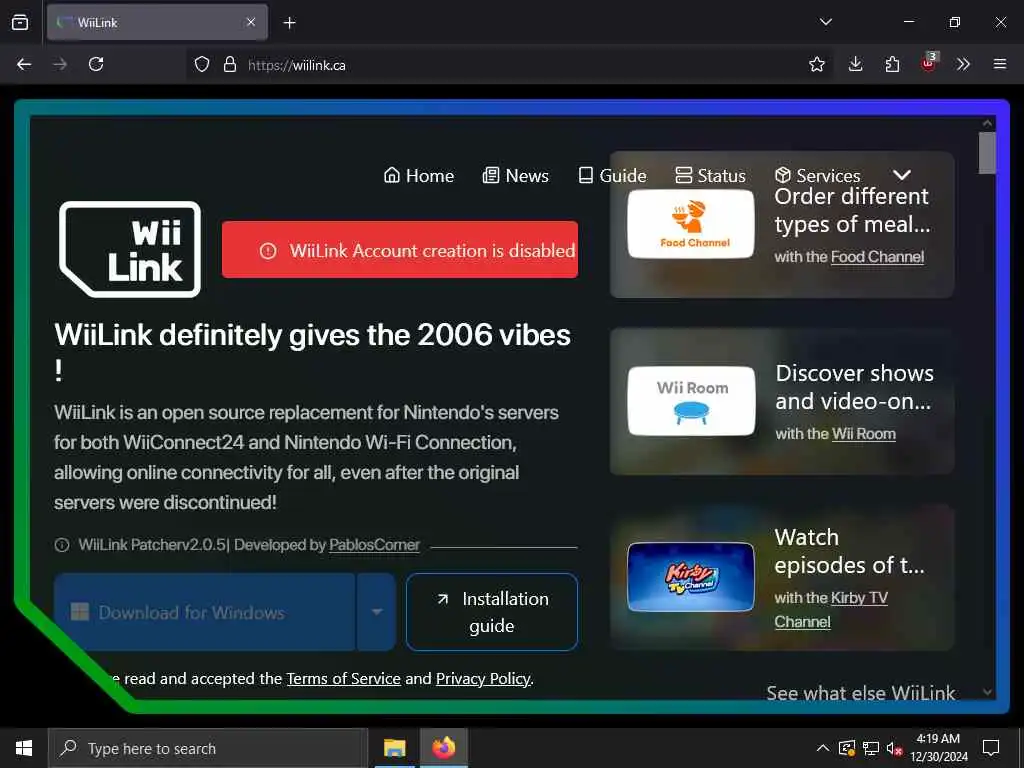Click the scrollbar up arrow
The width and height of the screenshot is (1024, 768).
987,123
